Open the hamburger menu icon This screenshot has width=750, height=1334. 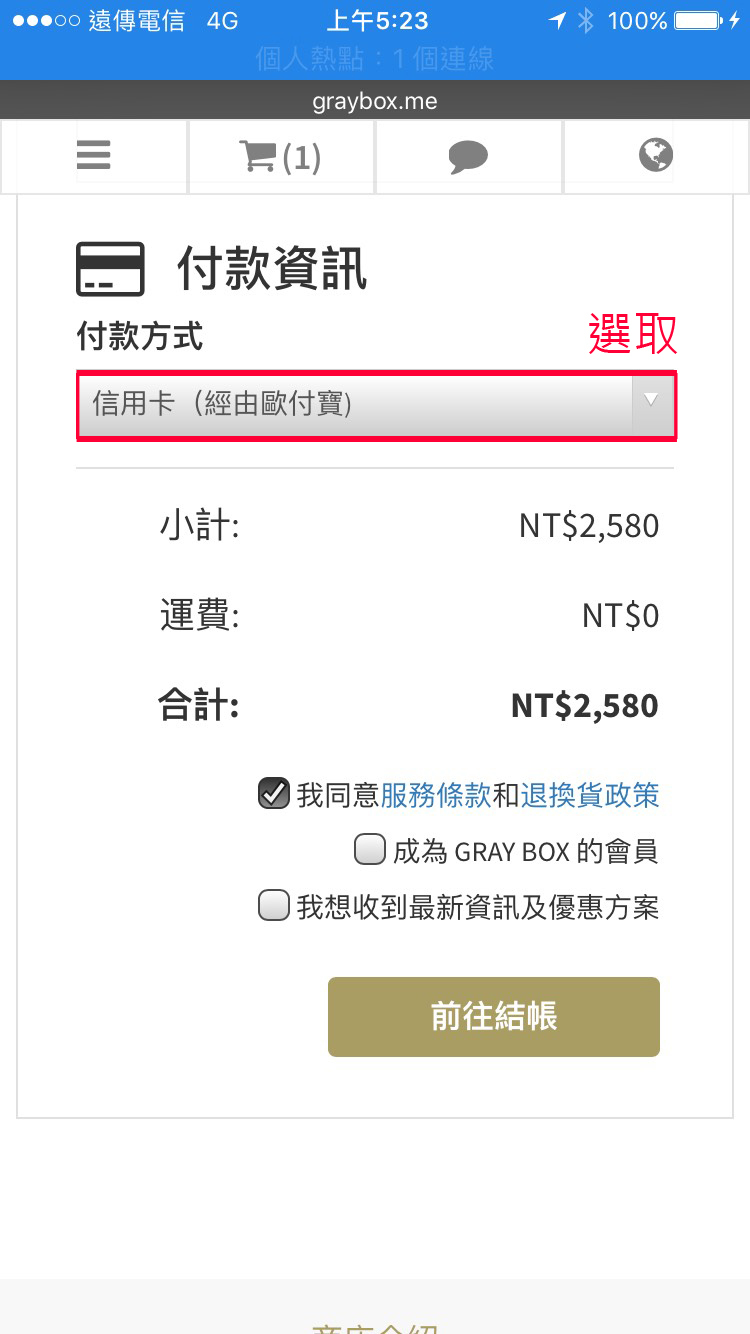[x=94, y=155]
